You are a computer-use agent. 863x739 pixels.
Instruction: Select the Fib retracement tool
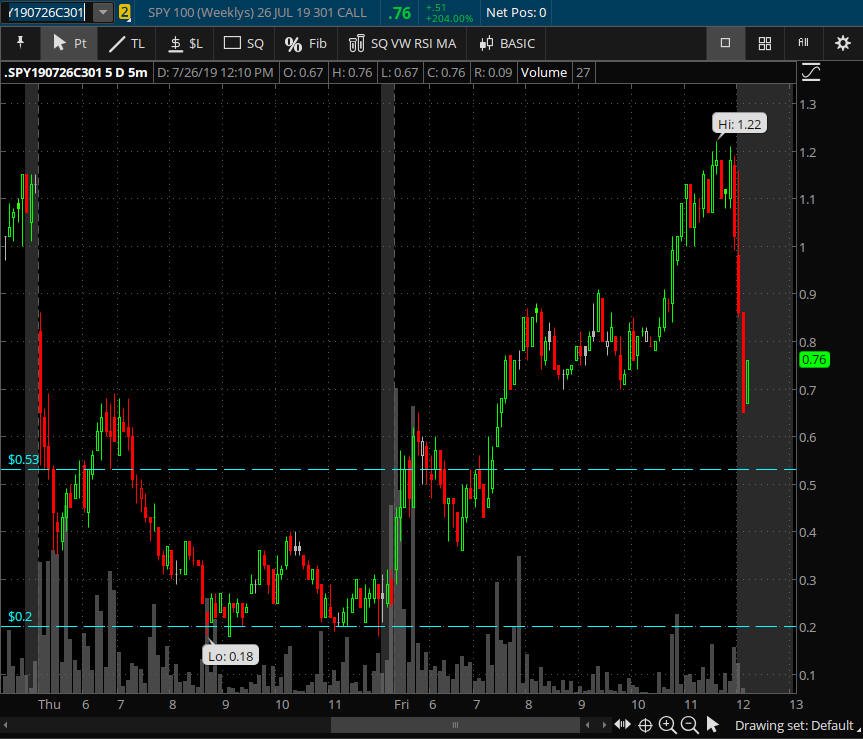(x=305, y=43)
